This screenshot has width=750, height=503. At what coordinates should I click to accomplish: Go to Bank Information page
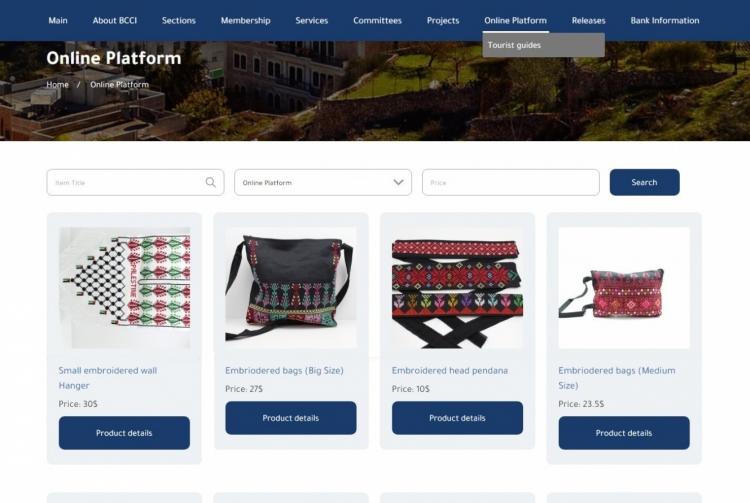pyautogui.click(x=664, y=21)
